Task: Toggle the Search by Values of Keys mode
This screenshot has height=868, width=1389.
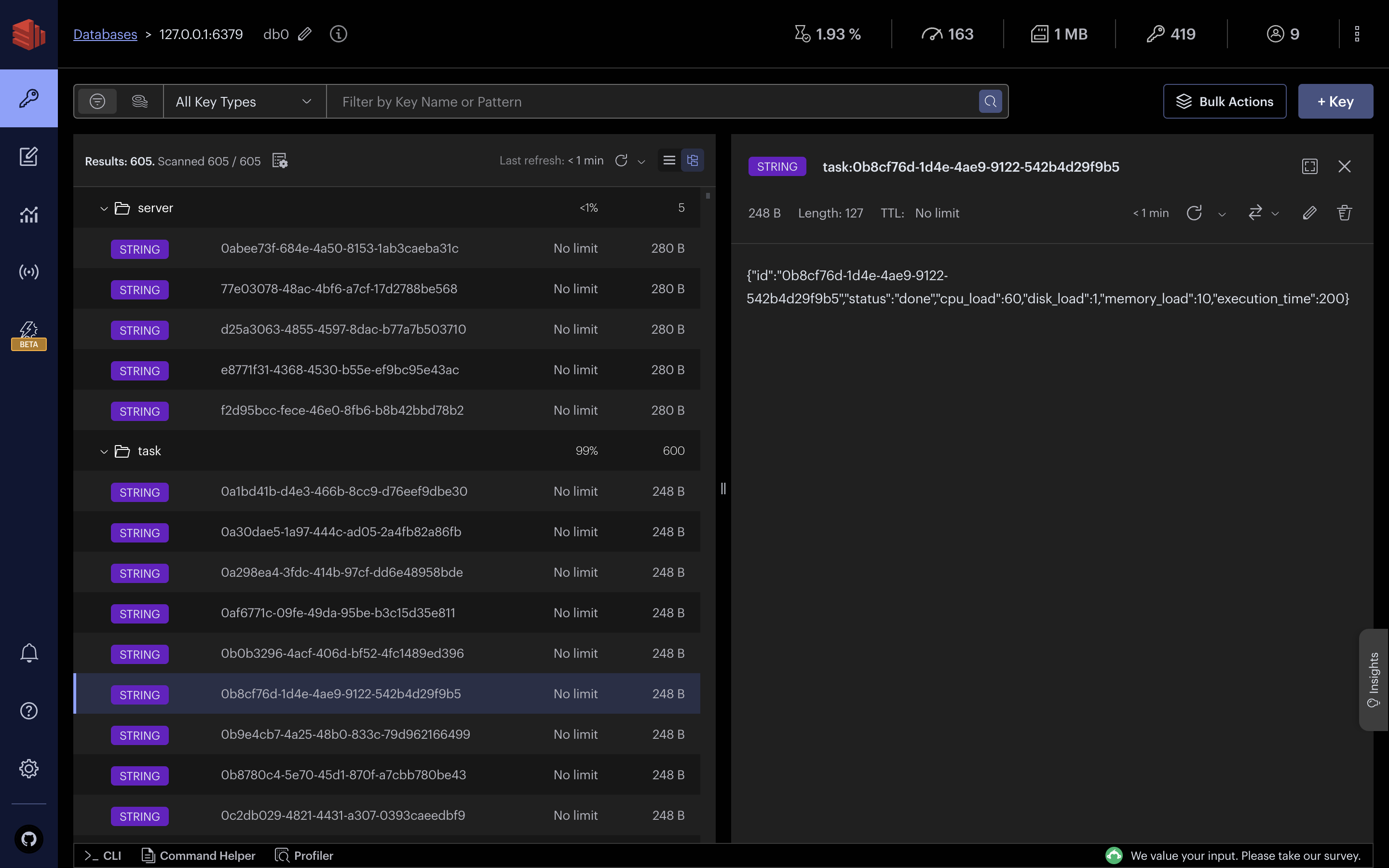Action: [x=139, y=102]
